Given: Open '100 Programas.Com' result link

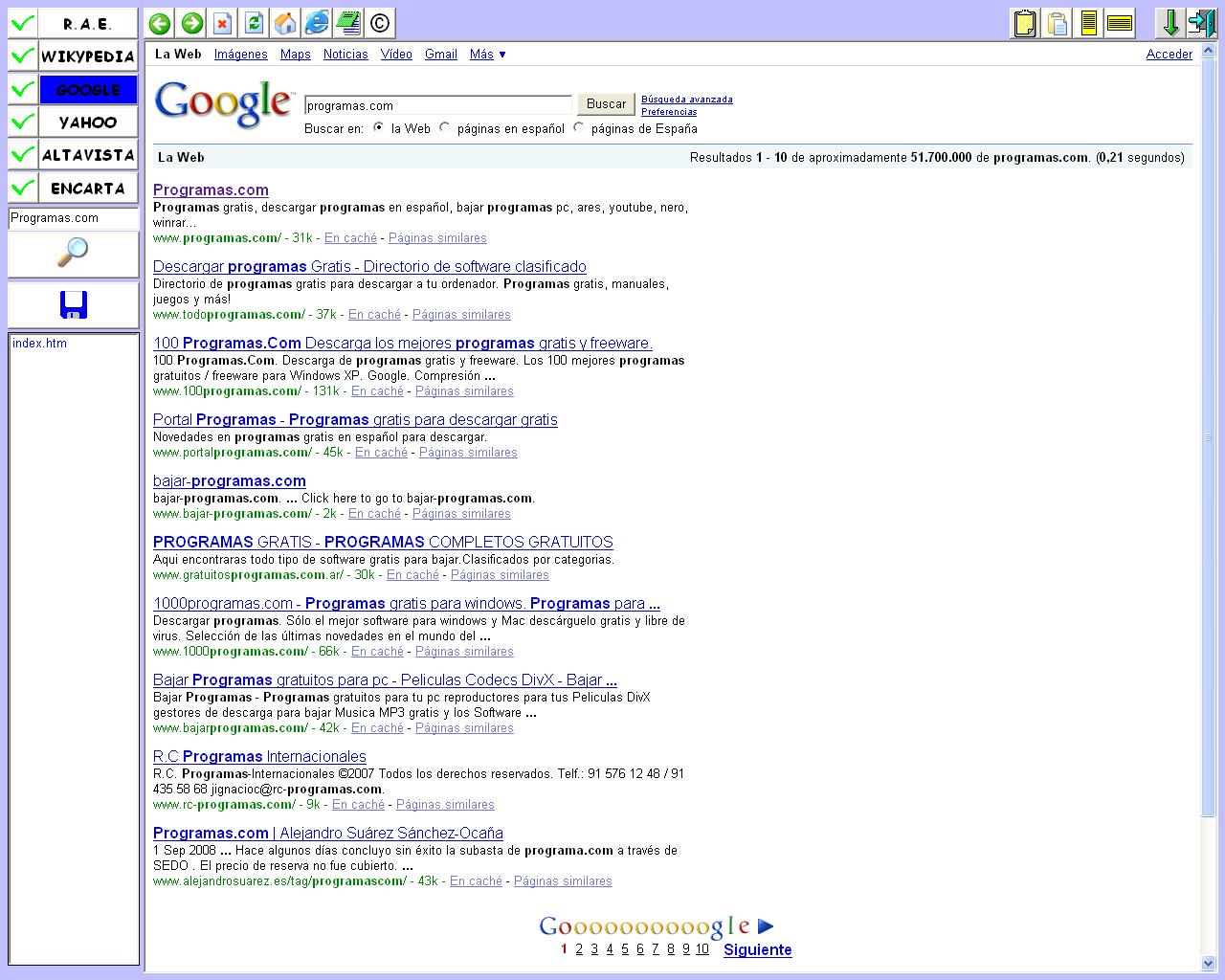Looking at the screenshot, I should pyautogui.click(x=403, y=343).
